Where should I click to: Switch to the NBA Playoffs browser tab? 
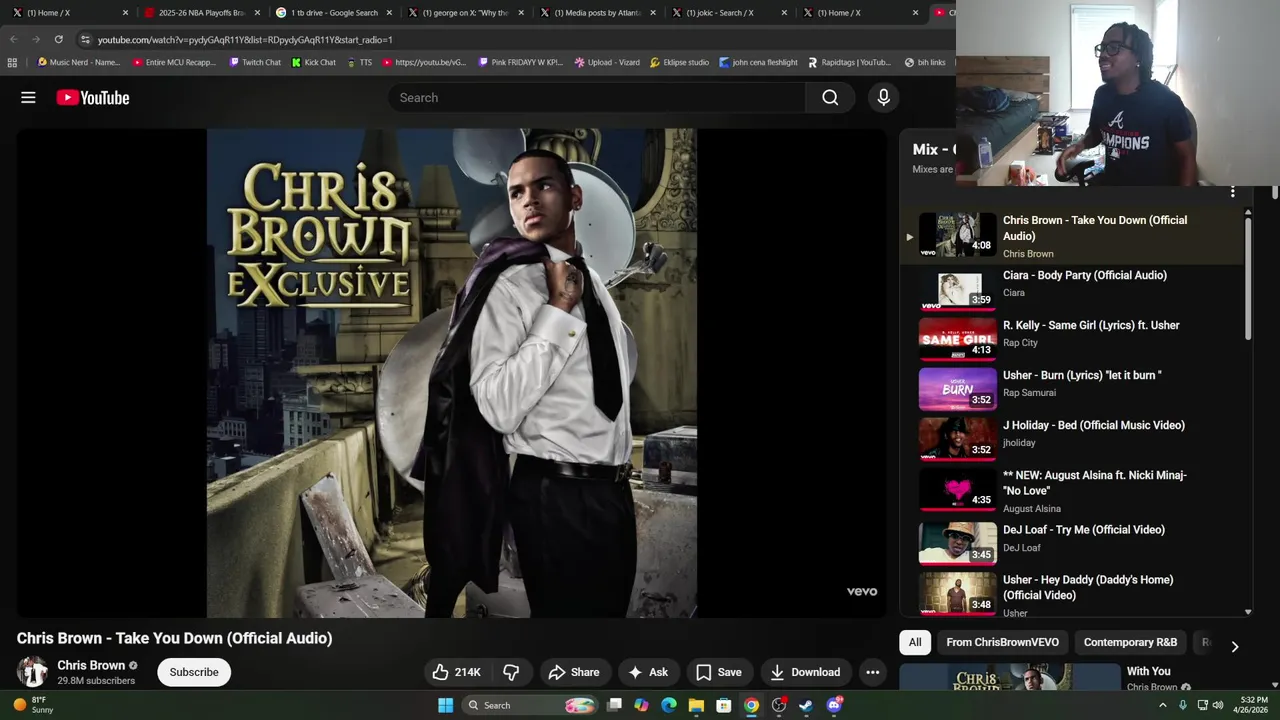click(201, 13)
